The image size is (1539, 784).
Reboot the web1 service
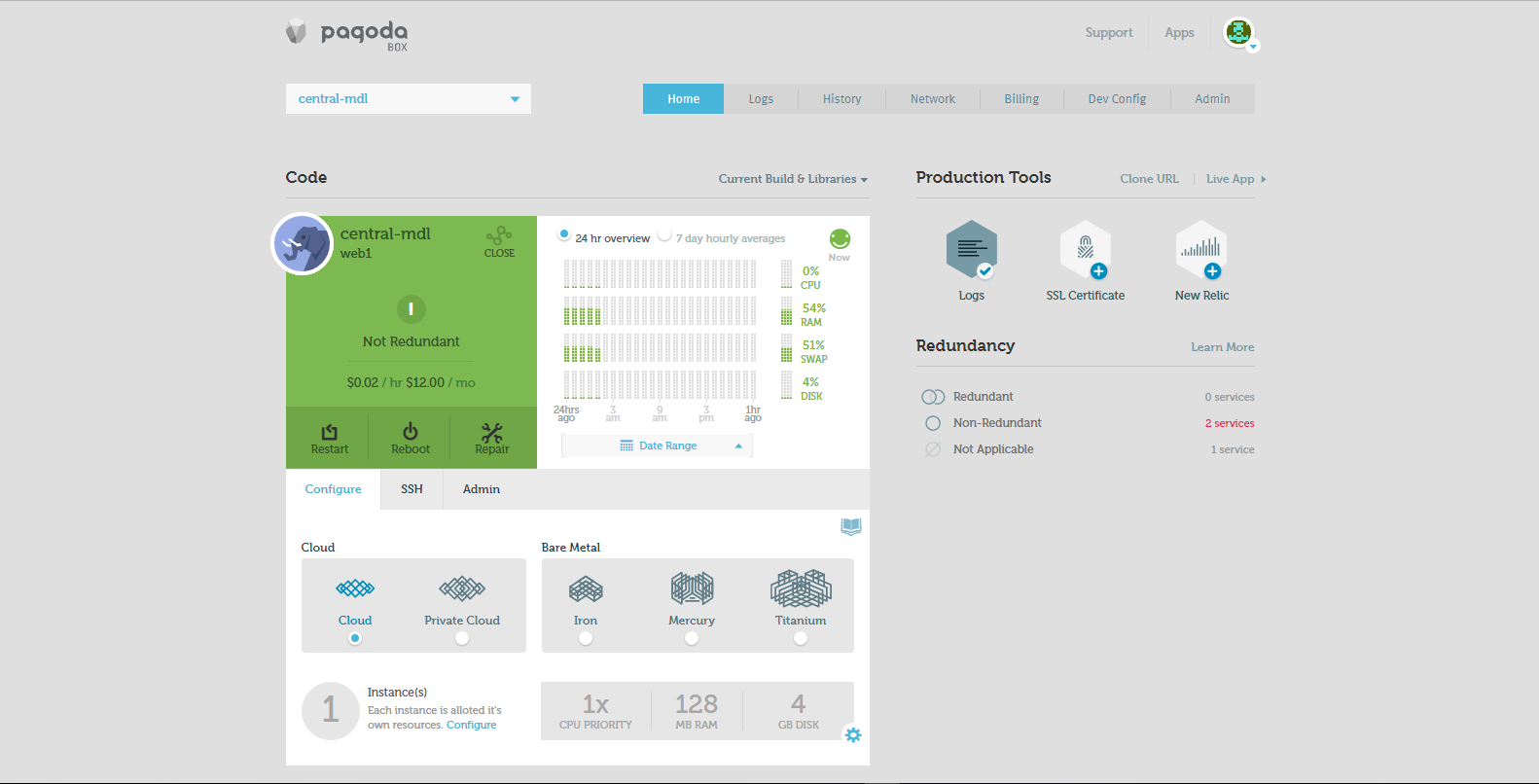411,439
